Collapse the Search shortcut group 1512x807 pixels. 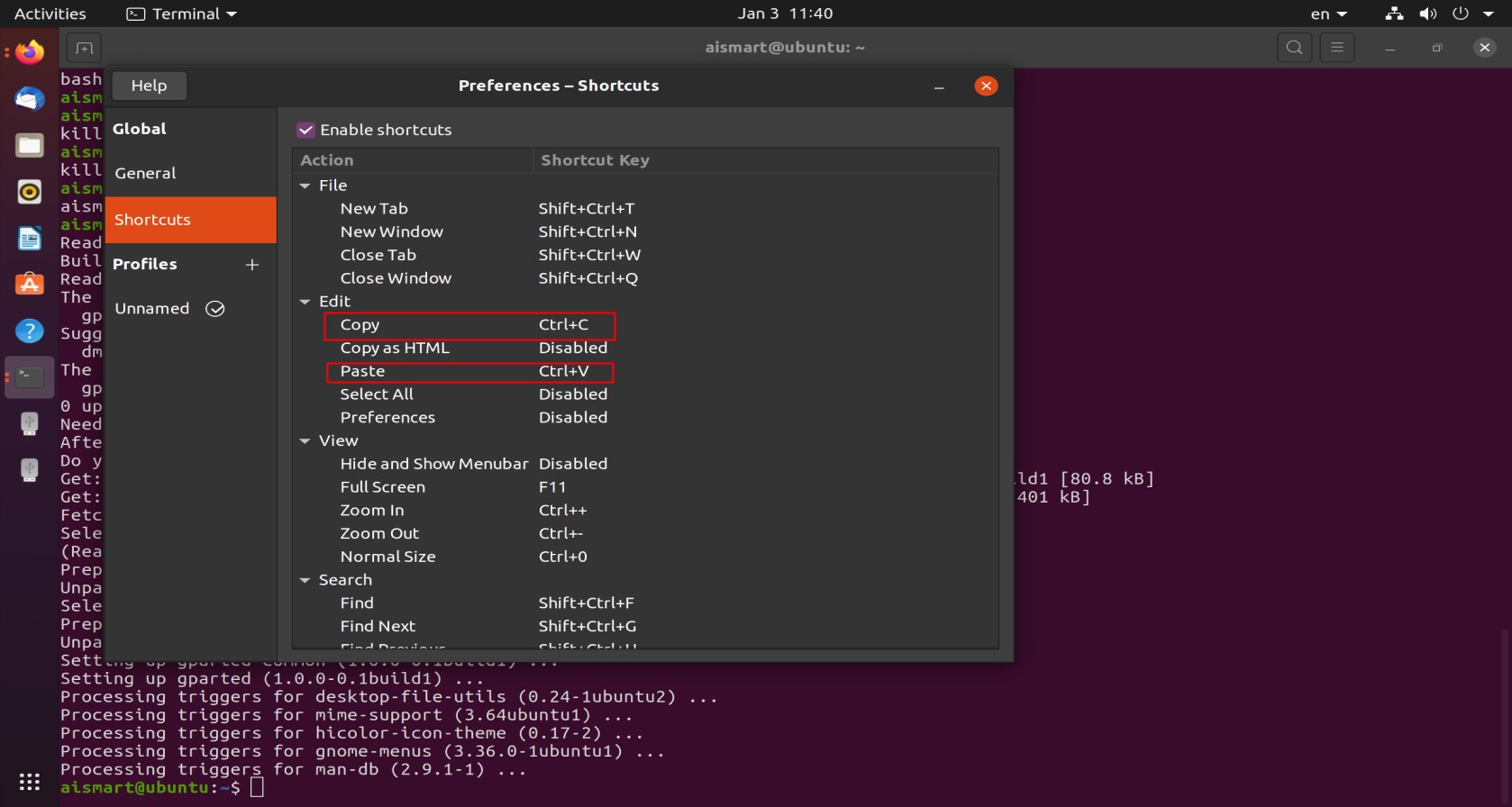305,581
